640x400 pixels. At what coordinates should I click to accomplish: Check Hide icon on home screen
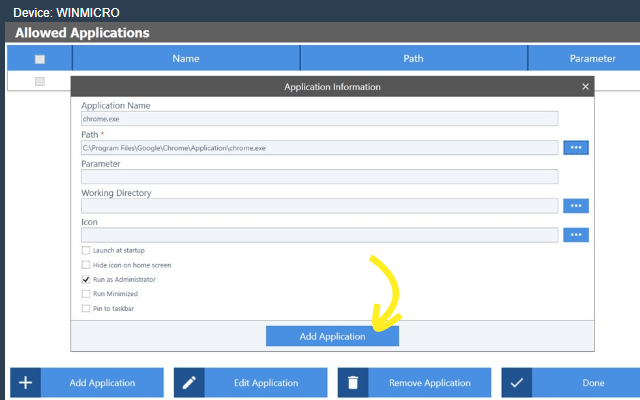click(x=86, y=265)
